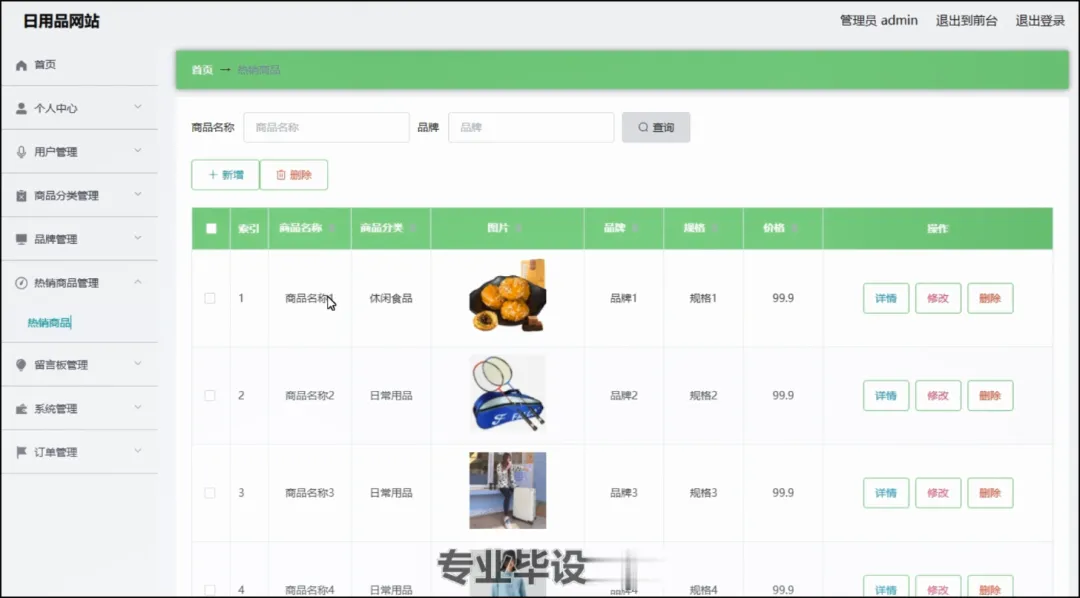The width and height of the screenshot is (1080, 598).
Task: Expand the 品牌管理 chevron
Action: [x=138, y=238]
